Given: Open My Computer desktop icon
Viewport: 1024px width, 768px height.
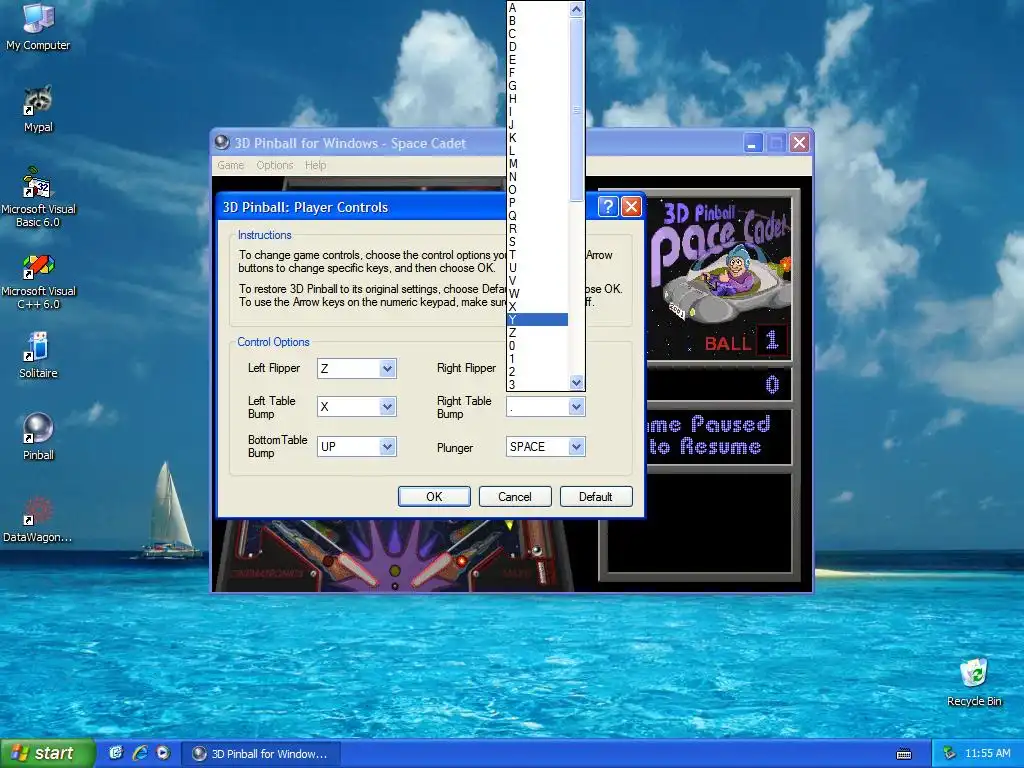Looking at the screenshot, I should pyautogui.click(x=38, y=26).
